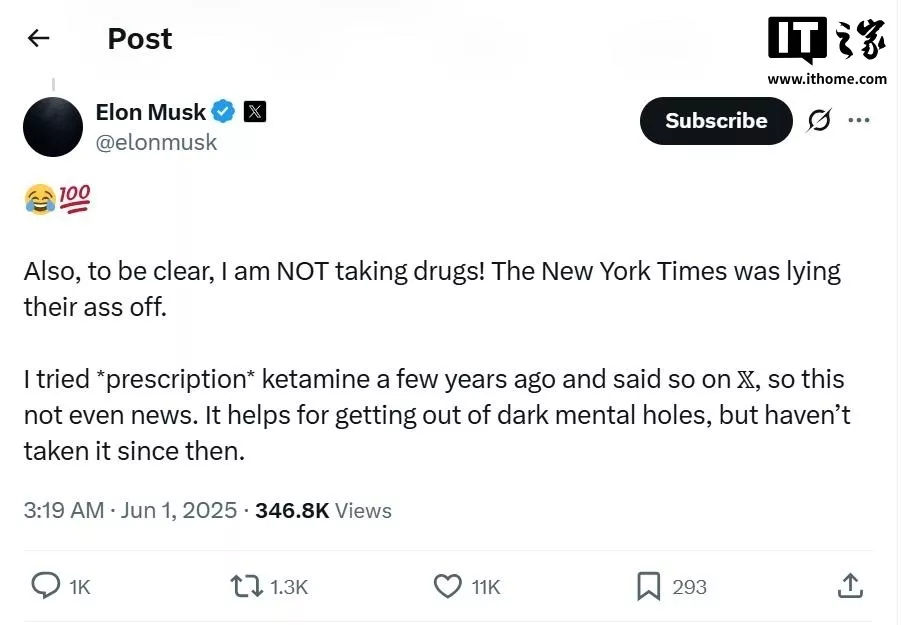Open the Elon Musk display name

(151, 112)
